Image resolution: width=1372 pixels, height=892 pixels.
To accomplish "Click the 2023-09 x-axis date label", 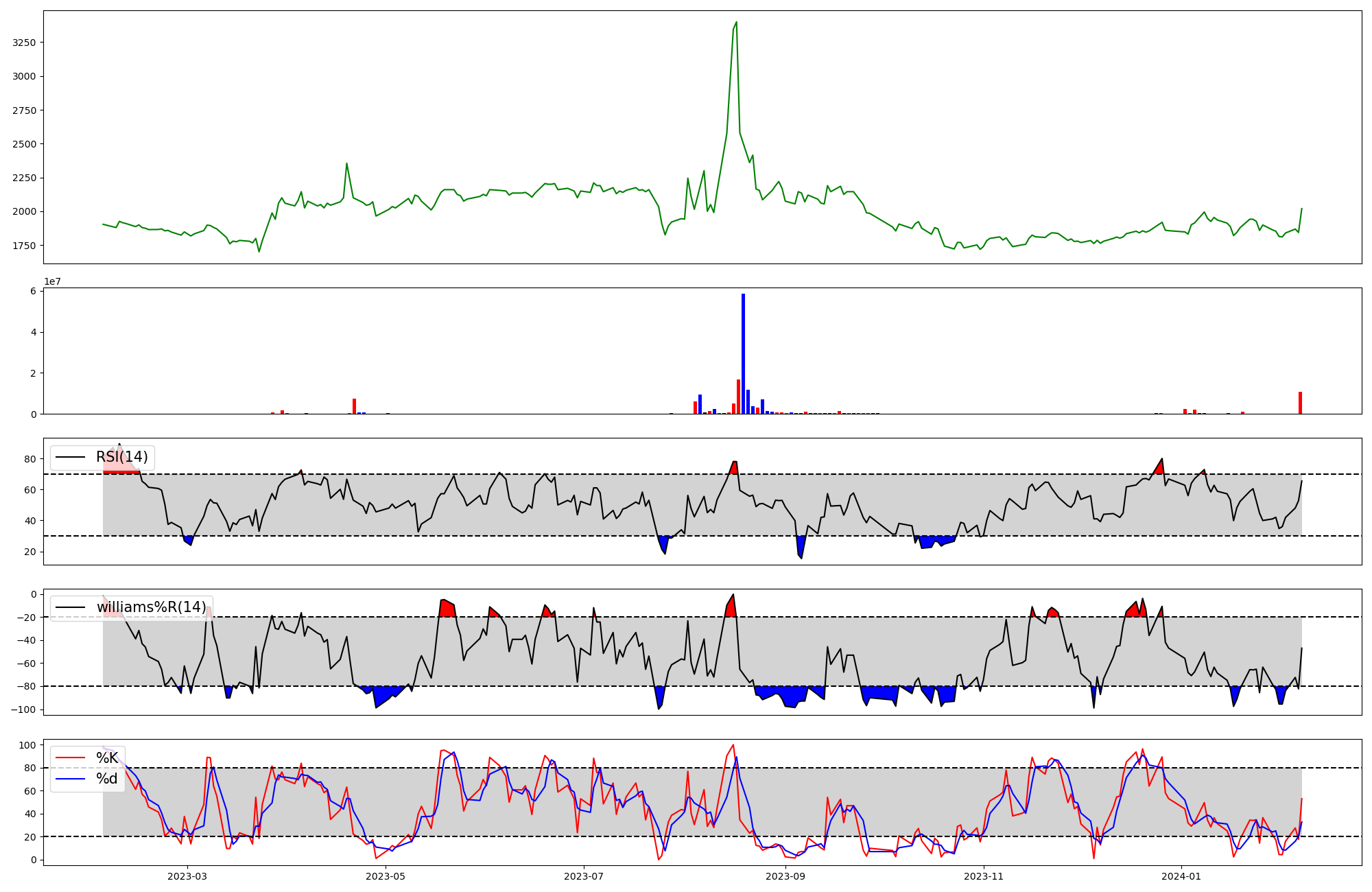I will pyautogui.click(x=785, y=876).
